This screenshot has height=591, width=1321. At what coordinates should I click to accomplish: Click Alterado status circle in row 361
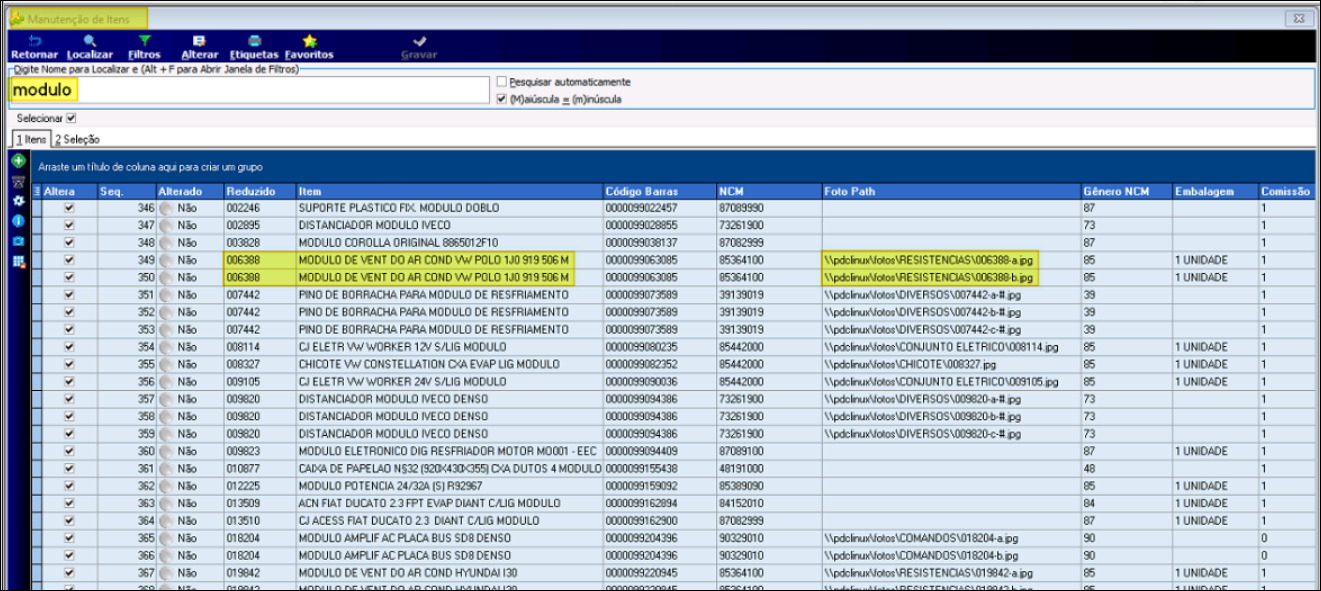[166, 468]
